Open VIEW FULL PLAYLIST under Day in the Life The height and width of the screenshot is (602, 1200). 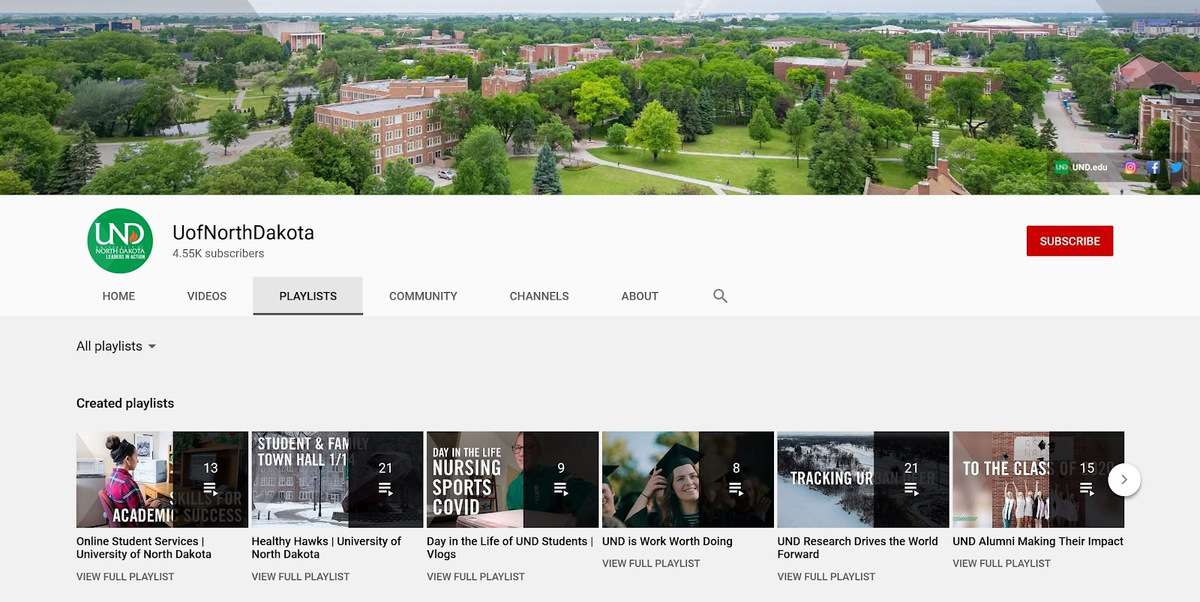pos(475,576)
